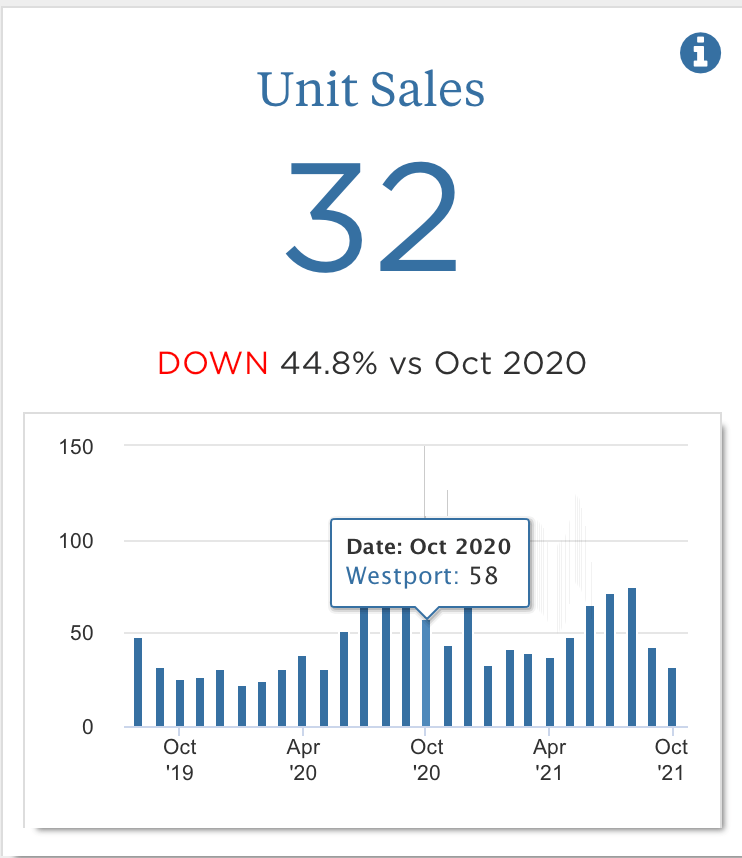Click the blue info icon
The height and width of the screenshot is (858, 742).
pos(700,52)
